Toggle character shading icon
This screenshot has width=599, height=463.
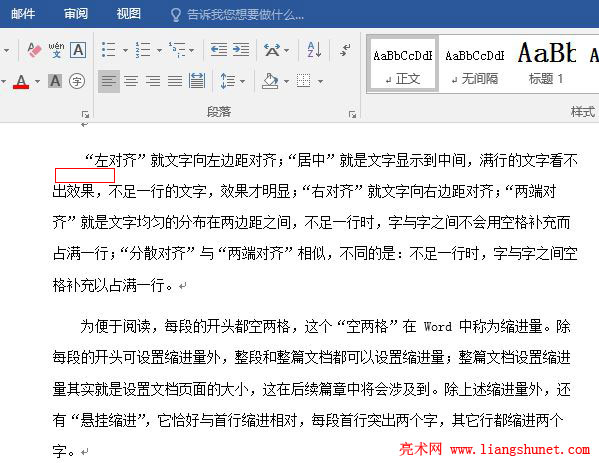tap(55, 81)
